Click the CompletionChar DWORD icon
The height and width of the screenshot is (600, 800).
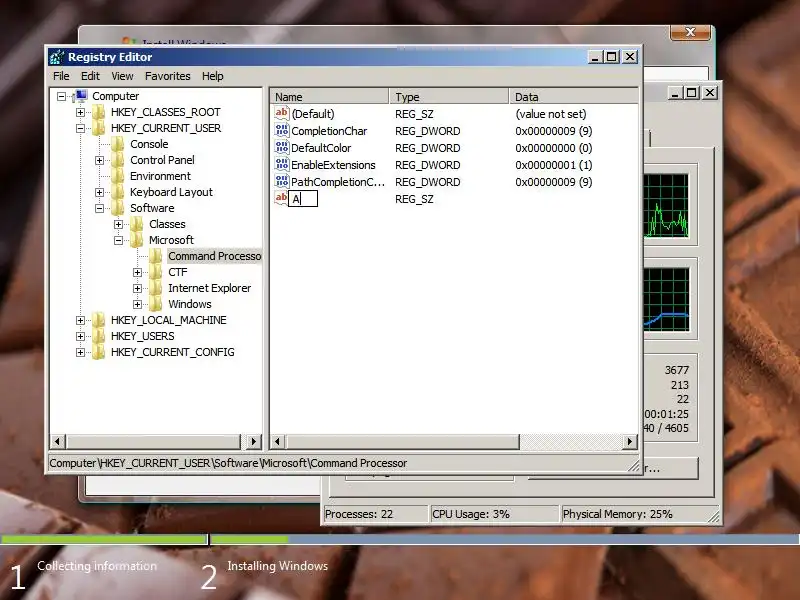point(282,131)
